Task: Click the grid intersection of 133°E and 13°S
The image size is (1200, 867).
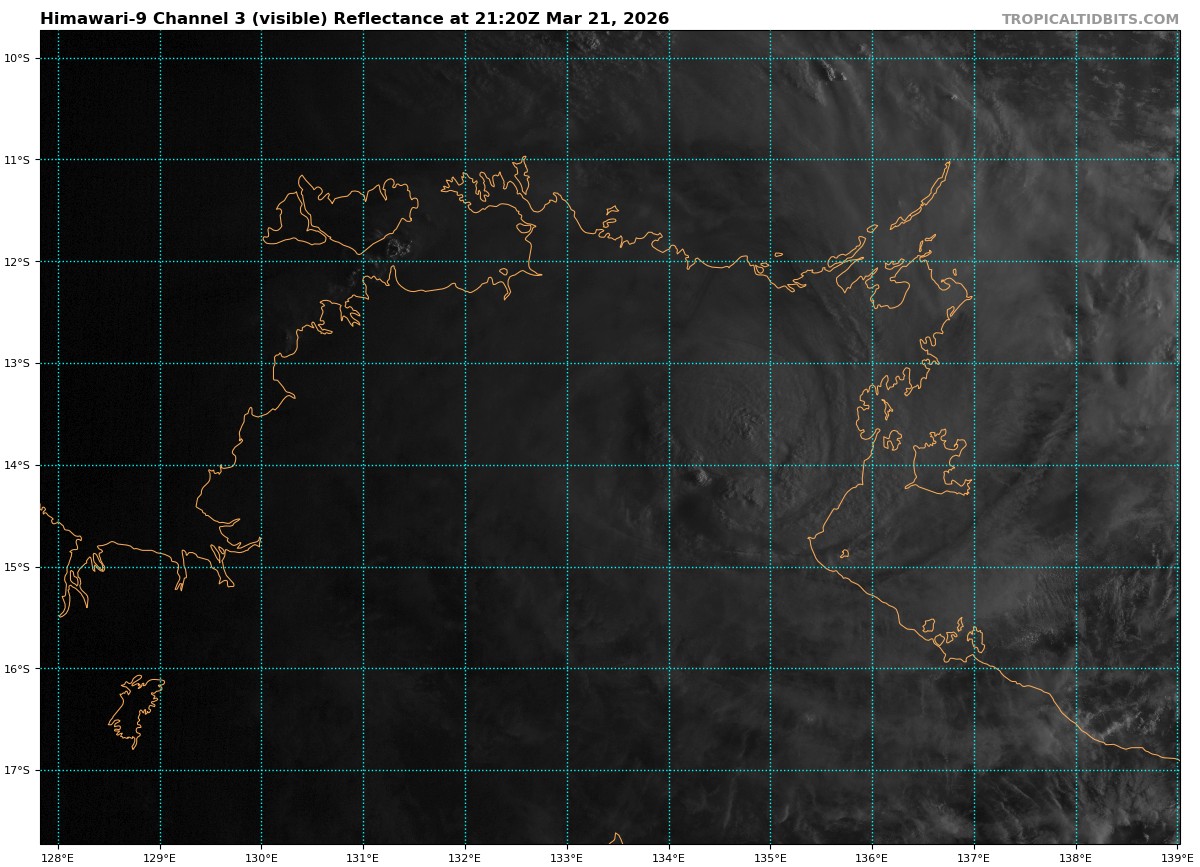Action: coord(567,363)
